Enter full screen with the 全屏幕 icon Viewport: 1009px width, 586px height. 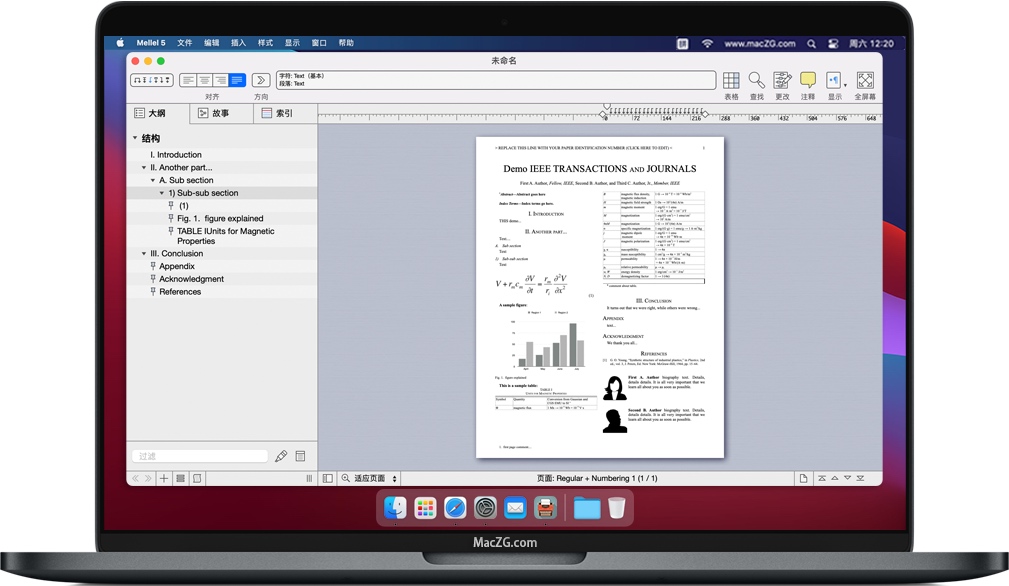(x=866, y=80)
